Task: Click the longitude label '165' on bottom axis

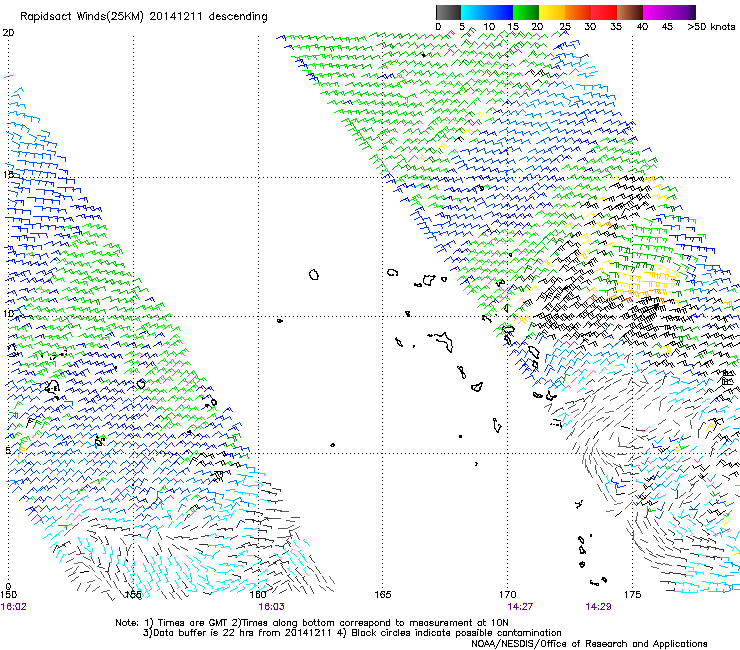Action: click(x=383, y=595)
